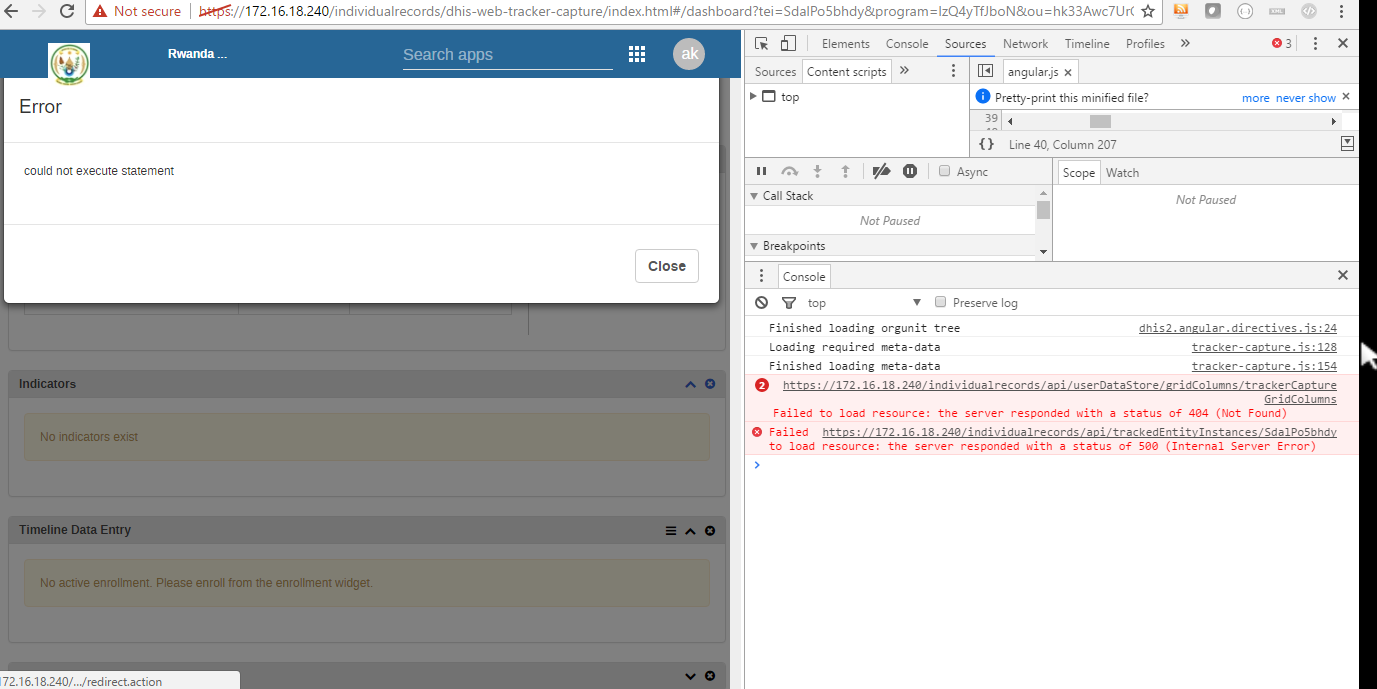The width and height of the screenshot is (1377, 689).
Task: Open the DHIS2 apps grid icon
Action: pos(636,54)
